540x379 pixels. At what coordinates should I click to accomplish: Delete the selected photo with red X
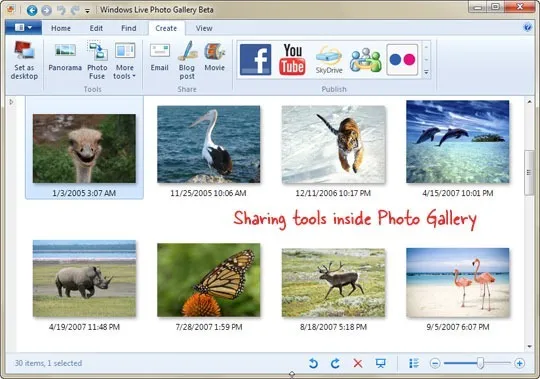358,363
